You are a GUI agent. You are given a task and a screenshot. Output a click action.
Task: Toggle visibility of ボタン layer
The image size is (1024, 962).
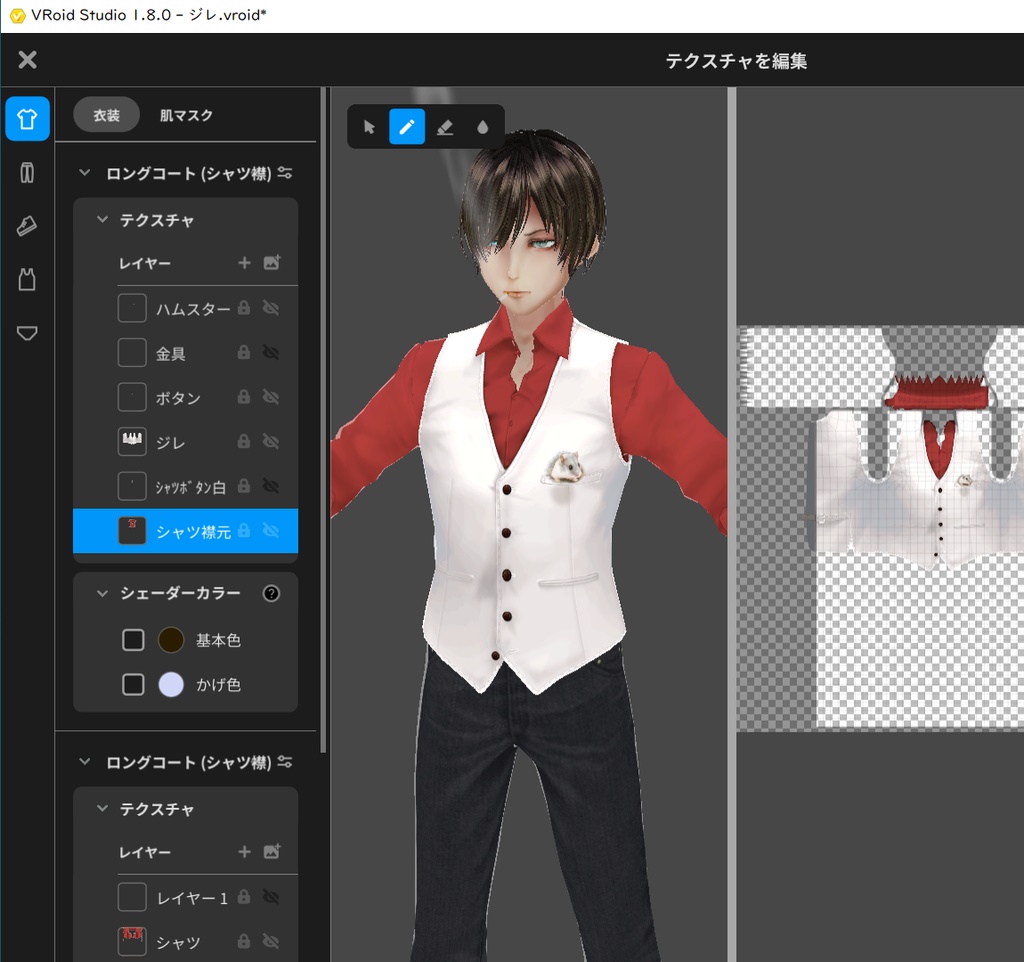tap(271, 397)
